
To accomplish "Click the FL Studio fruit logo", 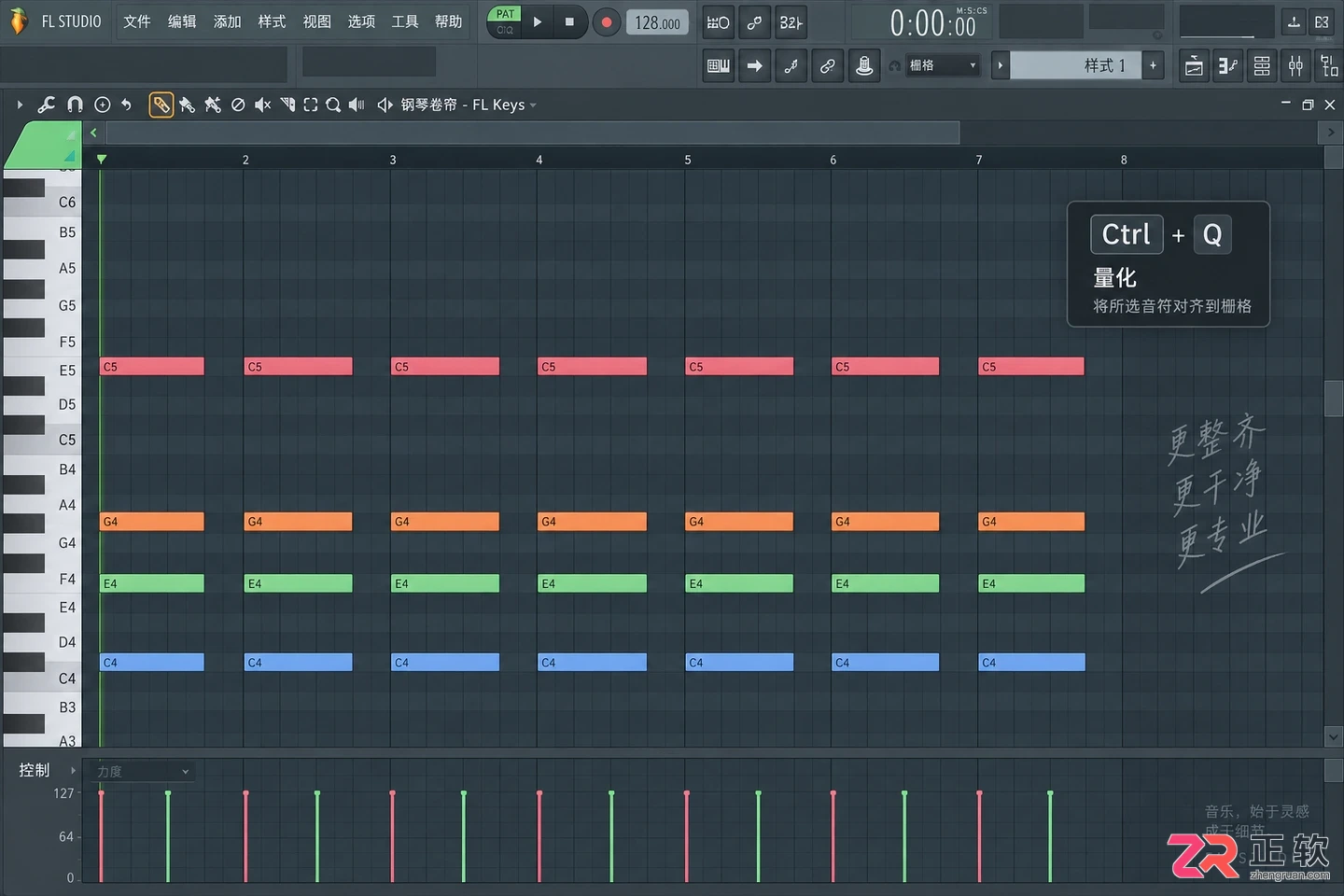I will (x=18, y=21).
